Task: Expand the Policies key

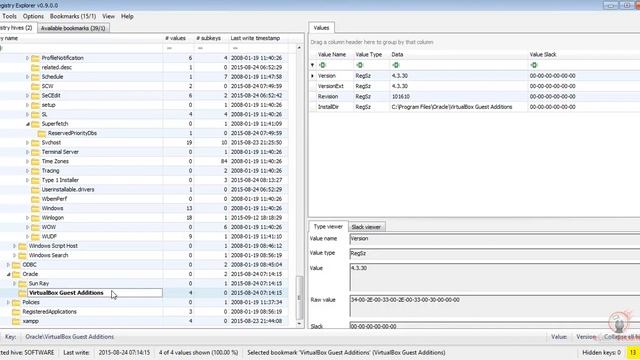Action: pos(9,302)
